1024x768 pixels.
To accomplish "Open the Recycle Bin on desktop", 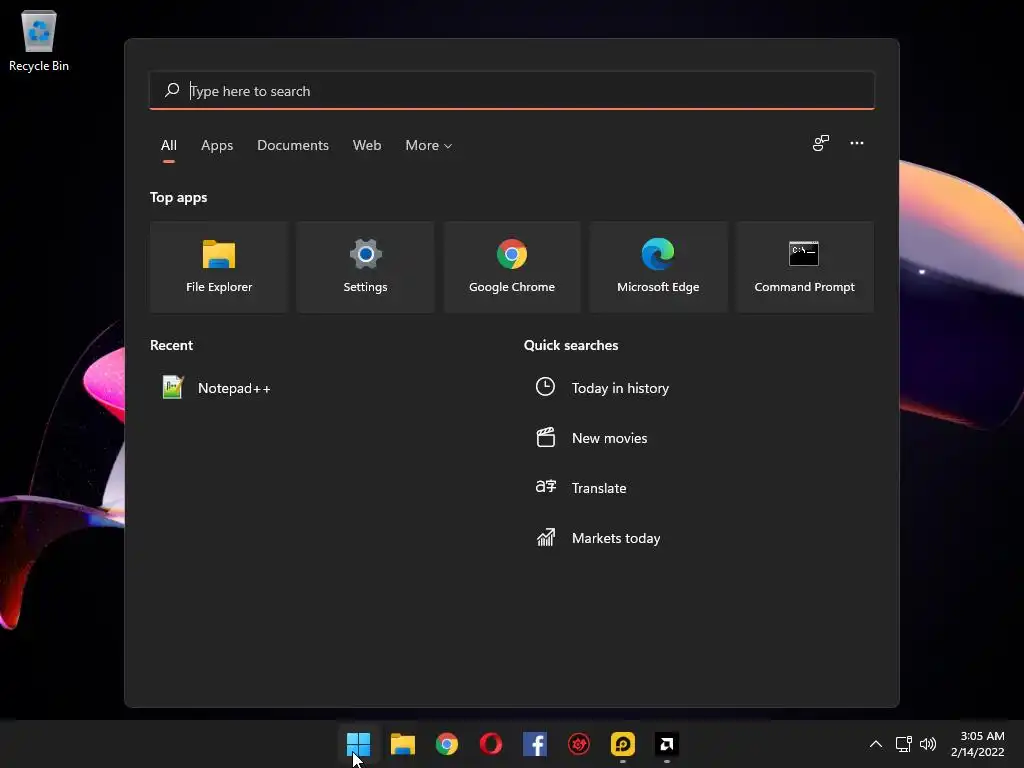I will tap(39, 41).
